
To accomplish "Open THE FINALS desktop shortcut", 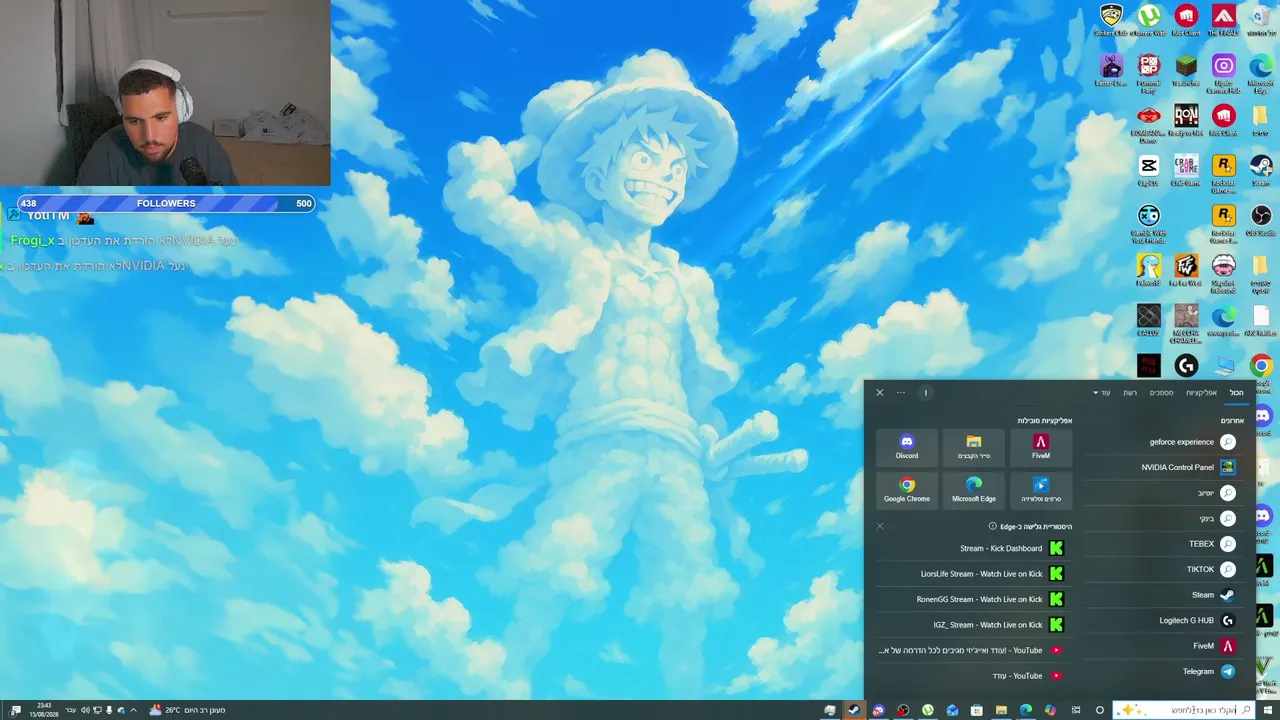I will click(1223, 19).
